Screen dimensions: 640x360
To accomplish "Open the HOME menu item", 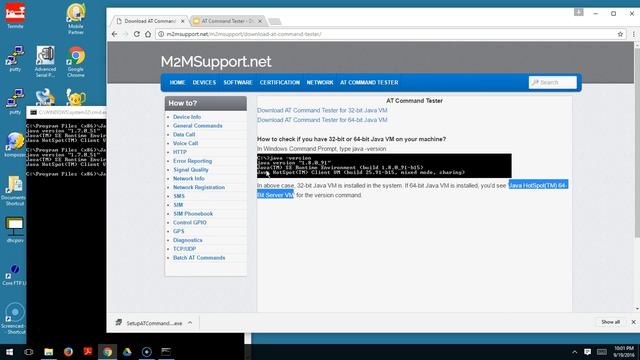I will pos(177,82).
